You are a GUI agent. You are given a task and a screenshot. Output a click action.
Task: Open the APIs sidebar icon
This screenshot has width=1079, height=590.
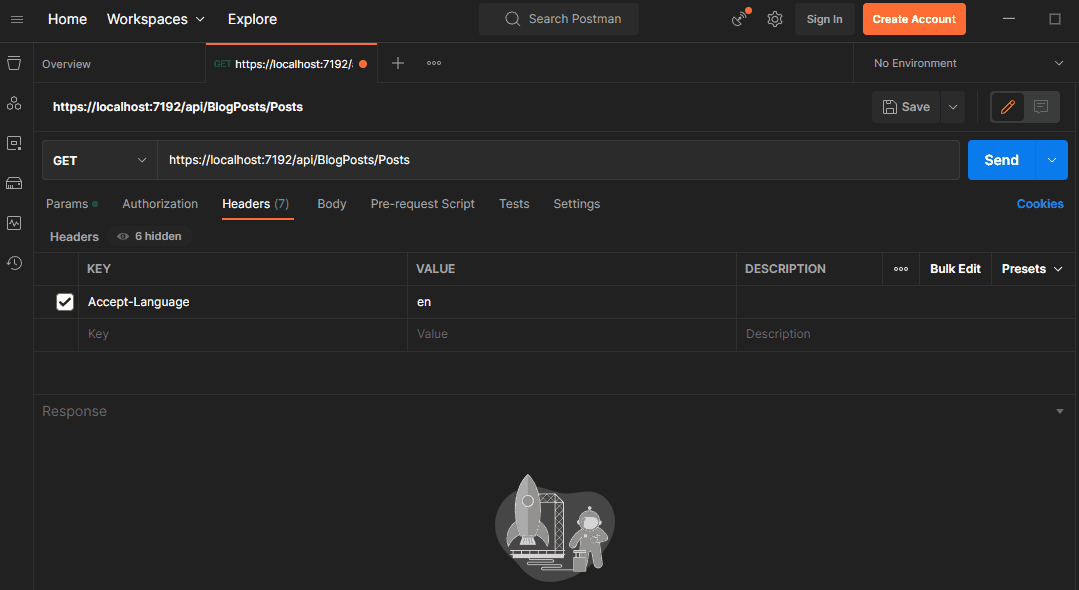click(x=14, y=103)
